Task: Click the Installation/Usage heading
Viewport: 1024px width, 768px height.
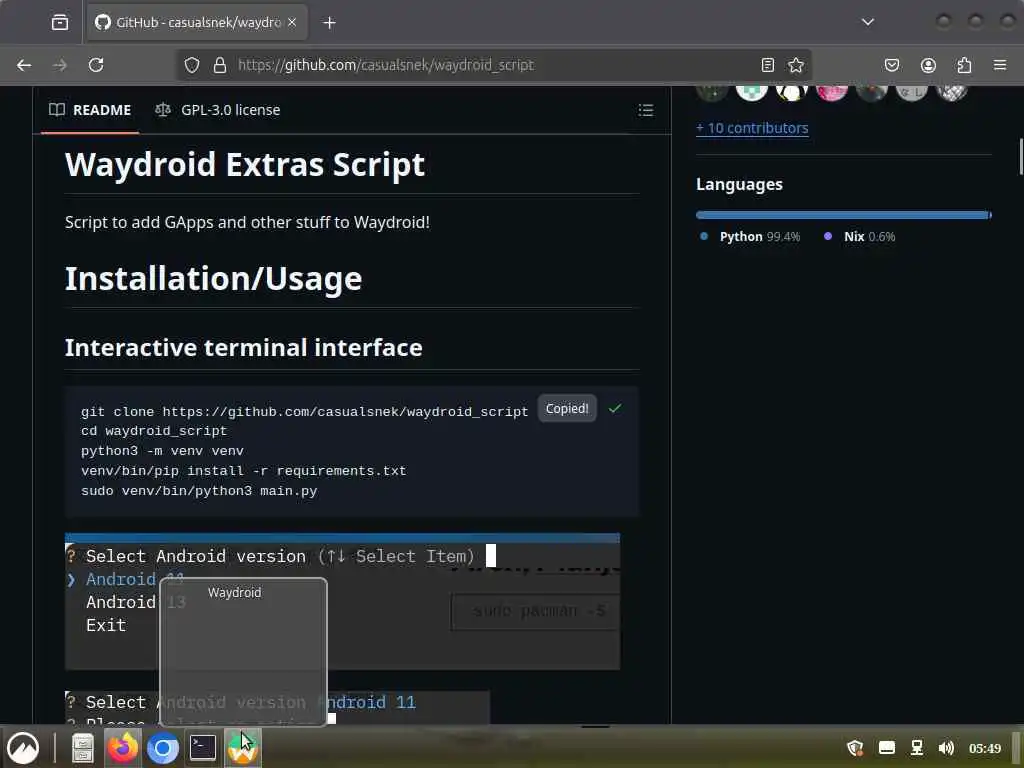Action: pos(213,279)
